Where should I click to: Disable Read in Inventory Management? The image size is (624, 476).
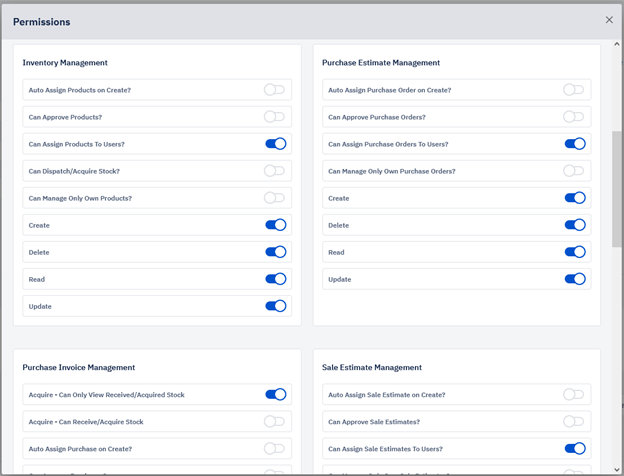click(x=276, y=279)
